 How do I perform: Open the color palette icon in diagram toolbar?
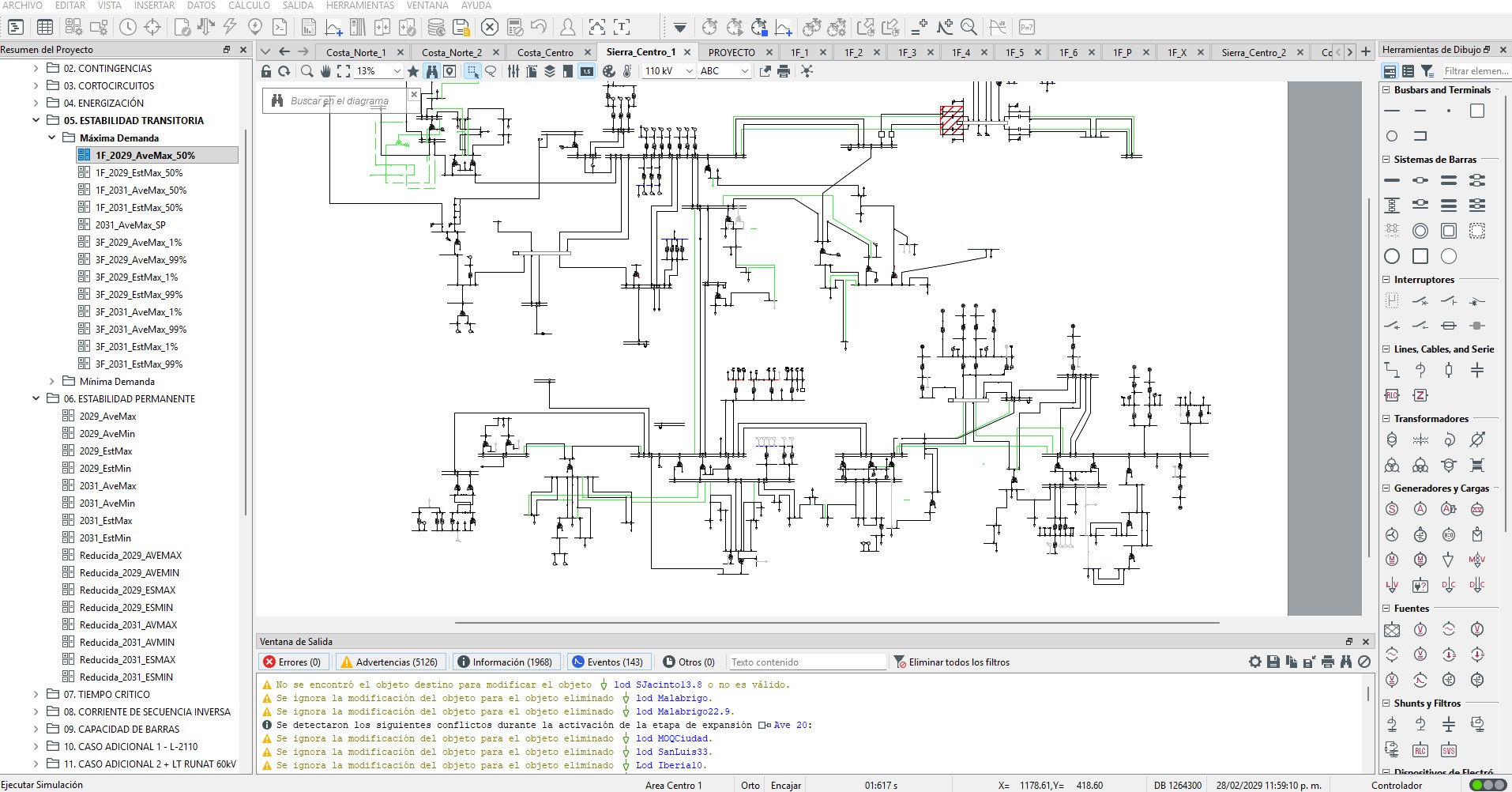pyautogui.click(x=608, y=71)
